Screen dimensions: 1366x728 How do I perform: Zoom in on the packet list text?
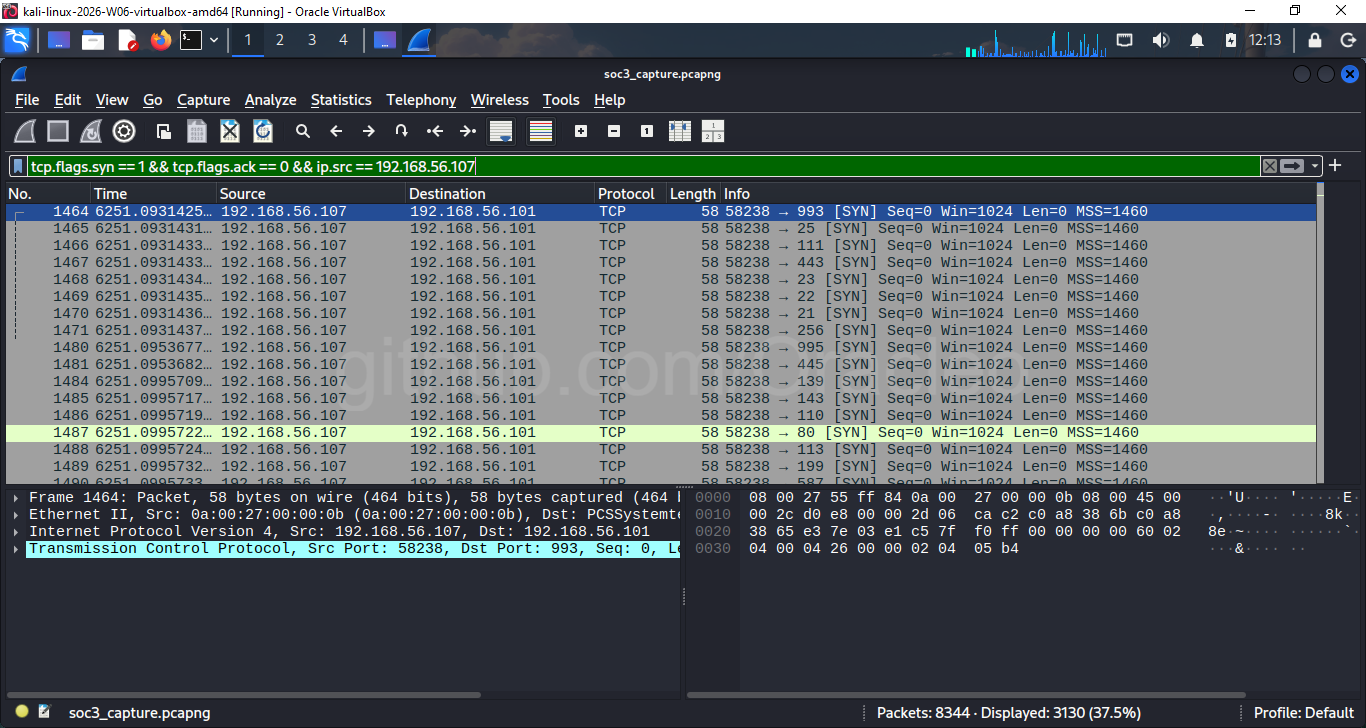pos(580,131)
